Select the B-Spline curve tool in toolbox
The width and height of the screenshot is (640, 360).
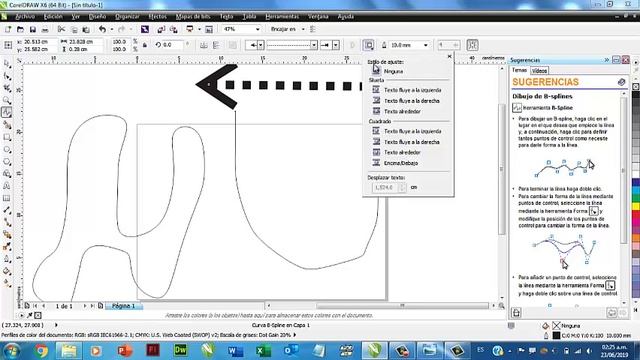click(x=7, y=112)
